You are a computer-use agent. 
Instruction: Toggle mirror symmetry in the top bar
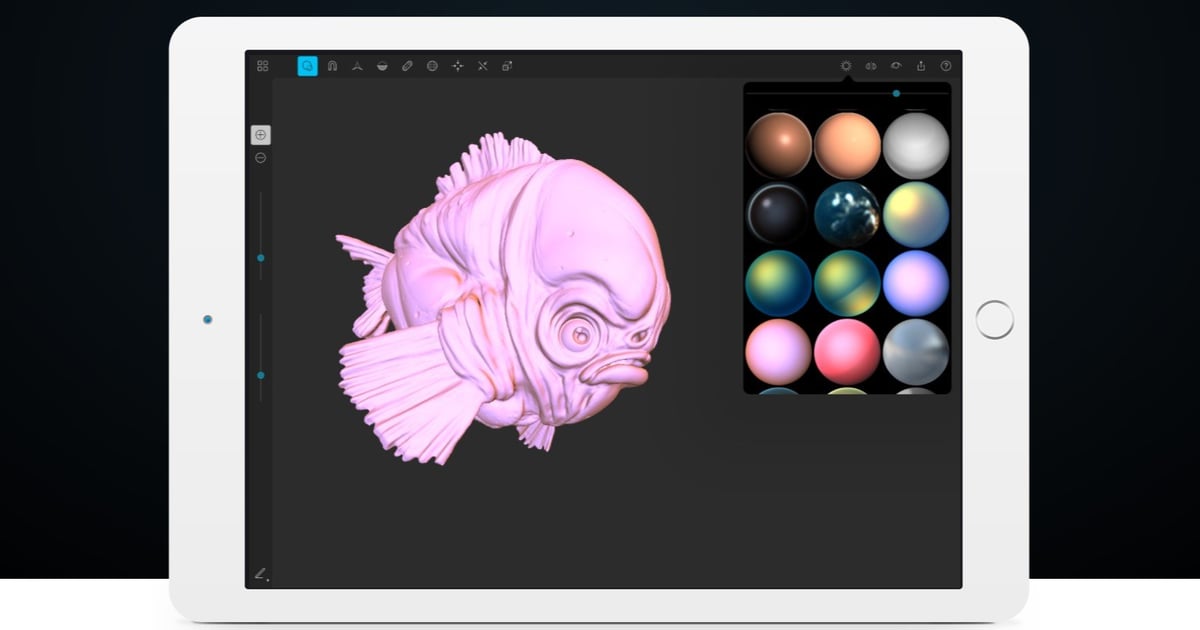point(872,65)
